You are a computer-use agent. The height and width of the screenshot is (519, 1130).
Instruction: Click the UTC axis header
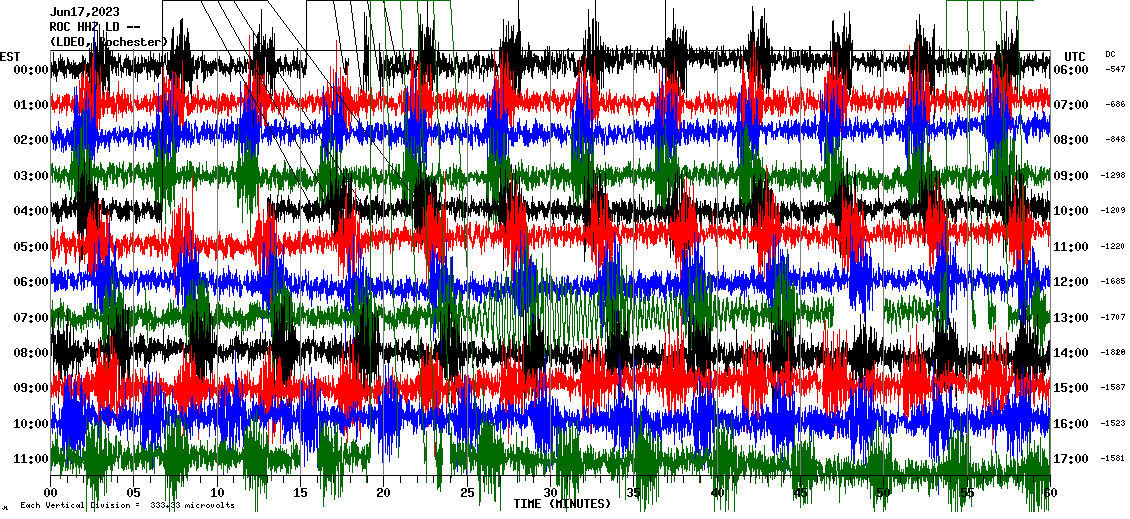coord(1074,56)
